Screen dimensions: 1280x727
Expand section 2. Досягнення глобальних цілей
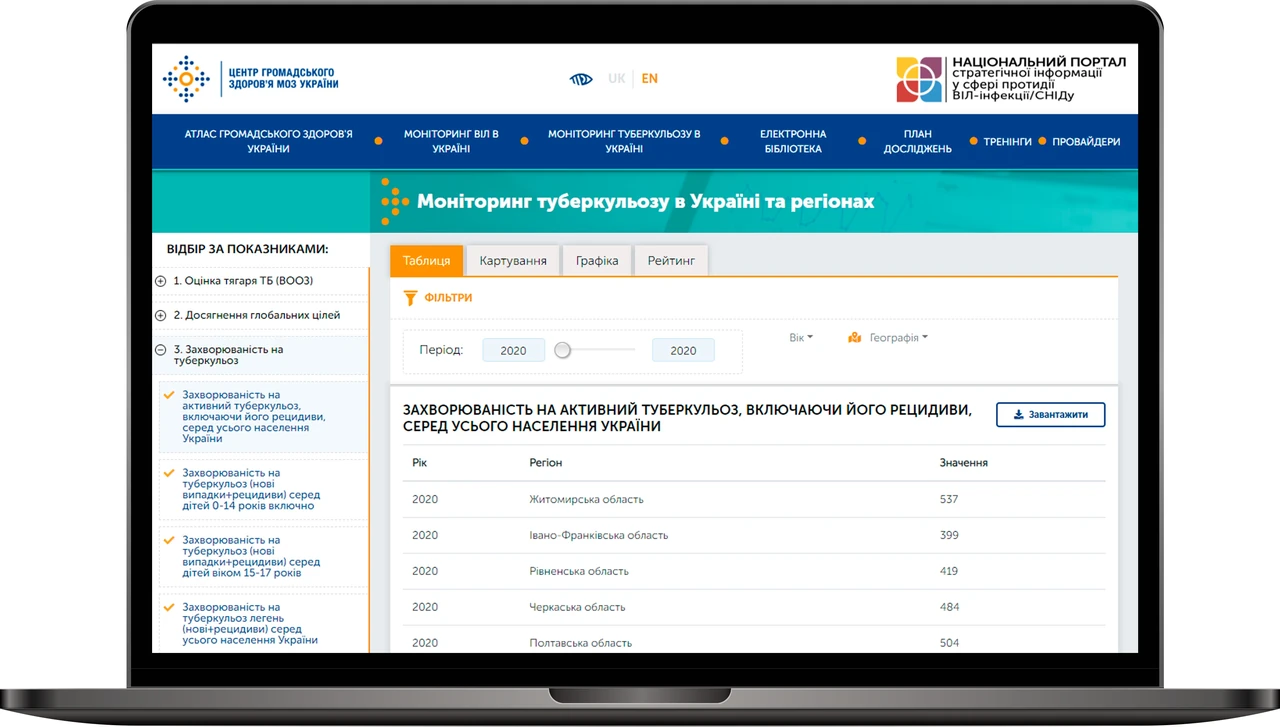160,316
